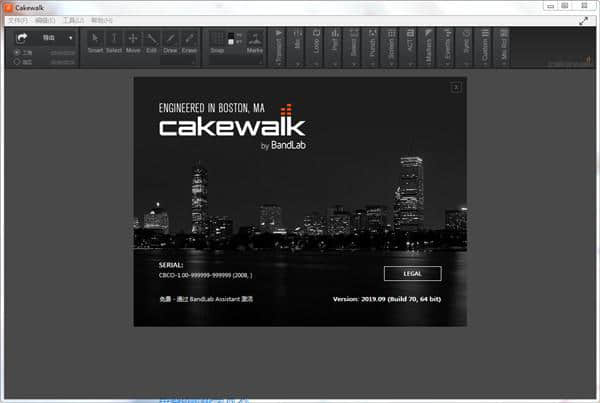600x403 pixels.
Task: Click the export arrow icon
Action: coord(22,38)
